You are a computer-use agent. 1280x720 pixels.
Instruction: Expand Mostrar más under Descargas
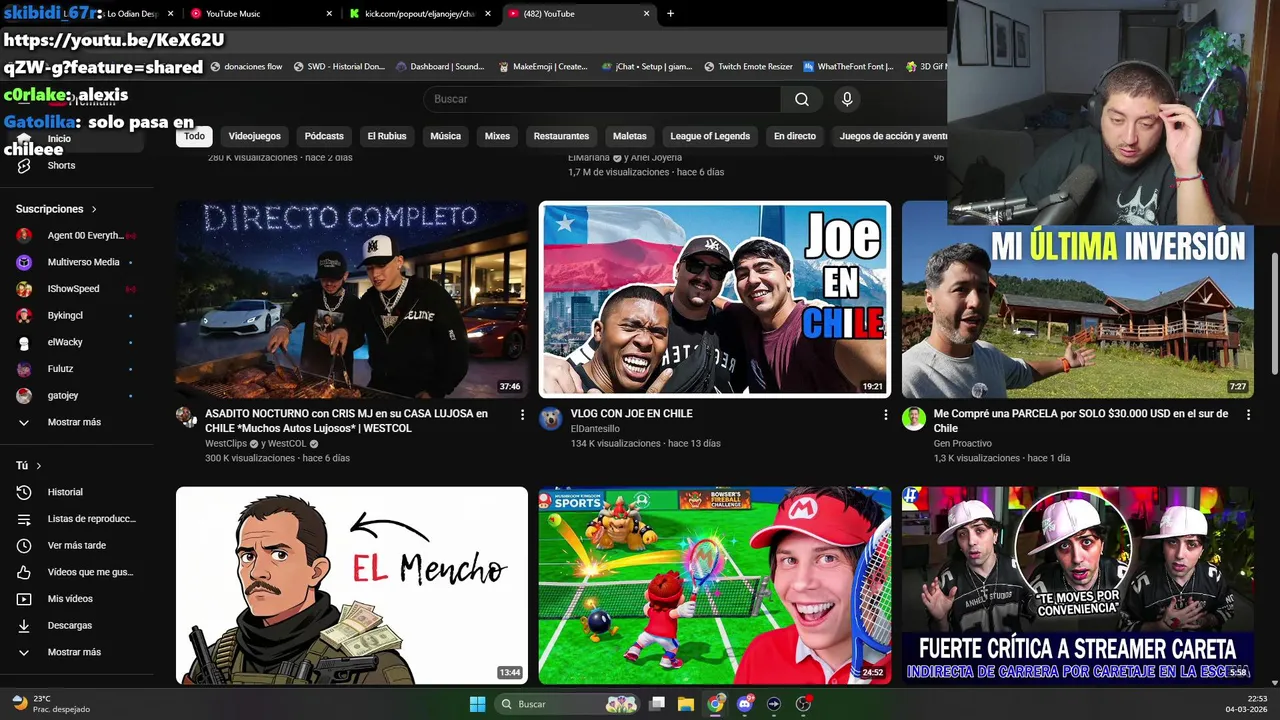(x=74, y=652)
